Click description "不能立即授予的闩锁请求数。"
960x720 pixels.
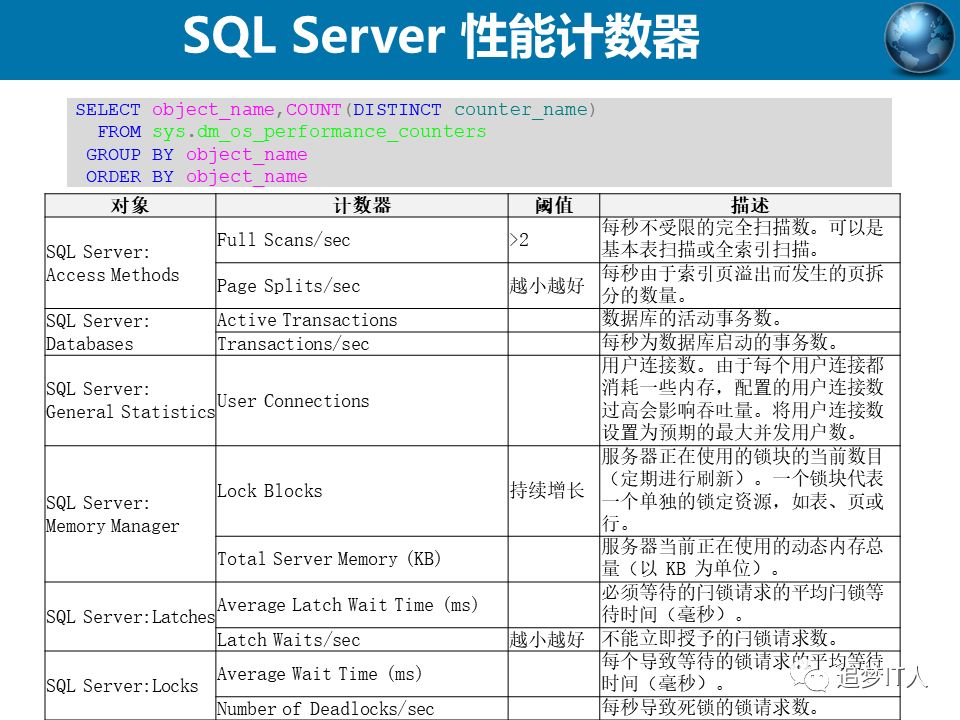click(720, 639)
